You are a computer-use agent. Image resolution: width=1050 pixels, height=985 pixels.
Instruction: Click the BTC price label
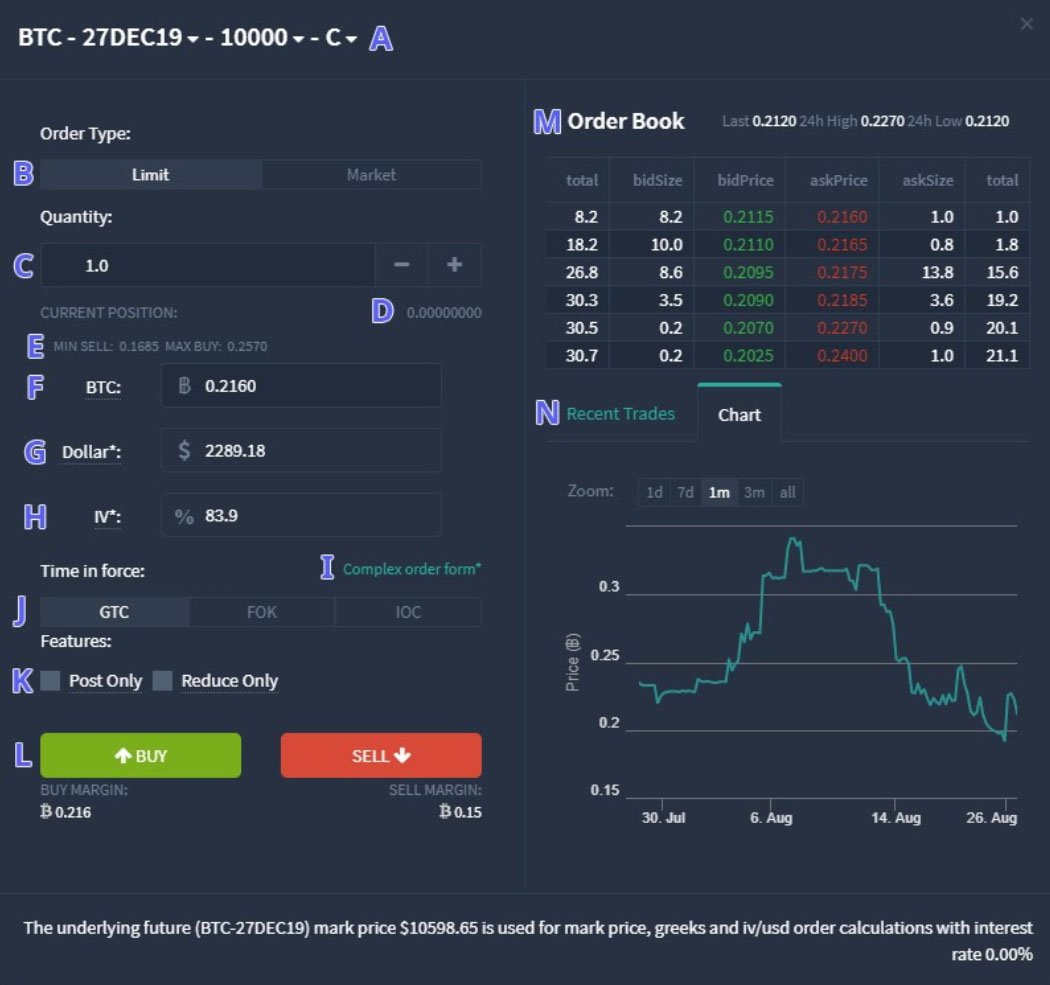pyautogui.click(x=103, y=388)
